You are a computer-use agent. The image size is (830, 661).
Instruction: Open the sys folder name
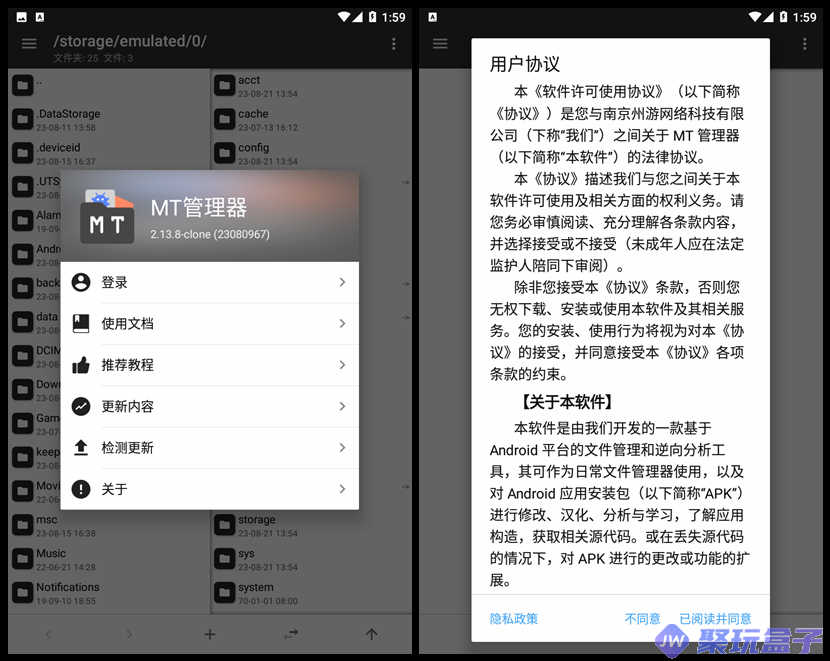pyautogui.click(x=246, y=554)
